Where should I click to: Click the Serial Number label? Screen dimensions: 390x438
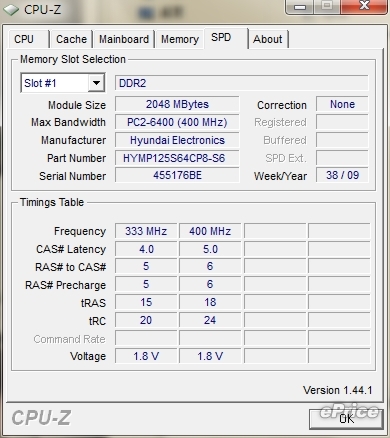[73, 176]
